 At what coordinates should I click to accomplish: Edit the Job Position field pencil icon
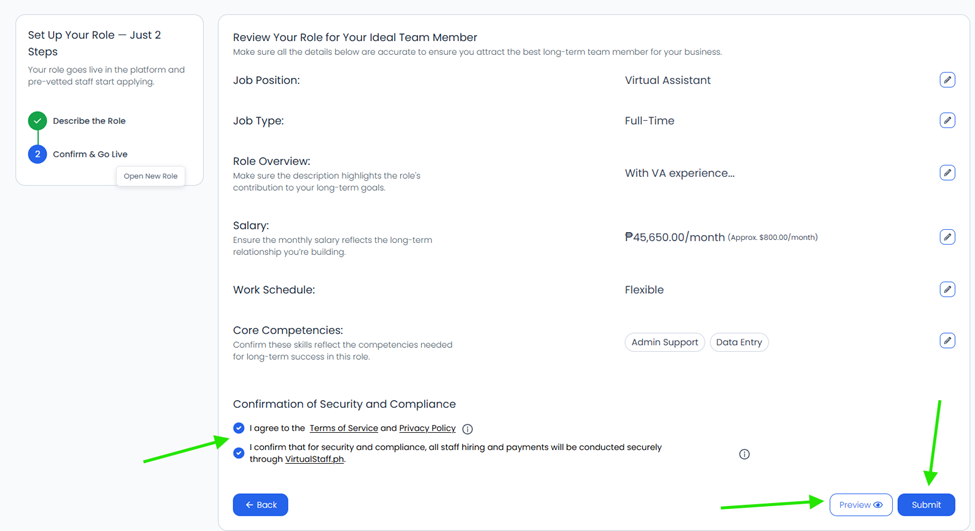pos(947,80)
